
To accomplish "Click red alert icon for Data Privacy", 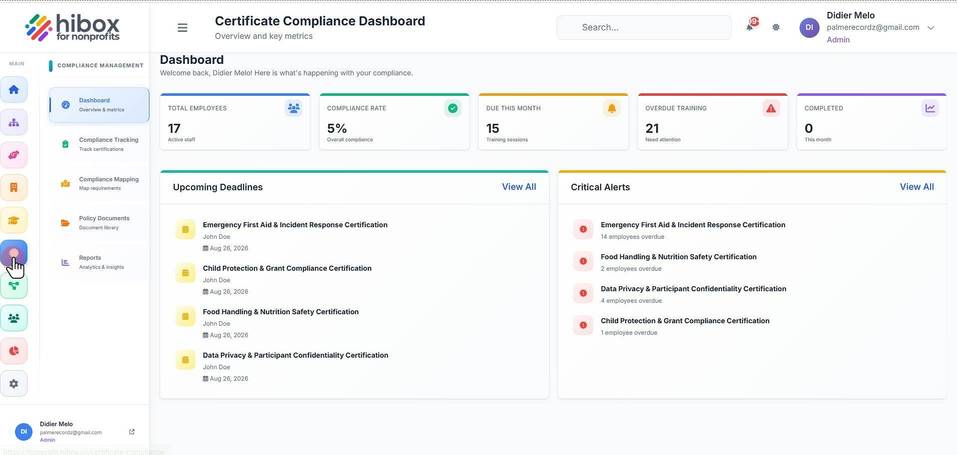I will [x=583, y=293].
